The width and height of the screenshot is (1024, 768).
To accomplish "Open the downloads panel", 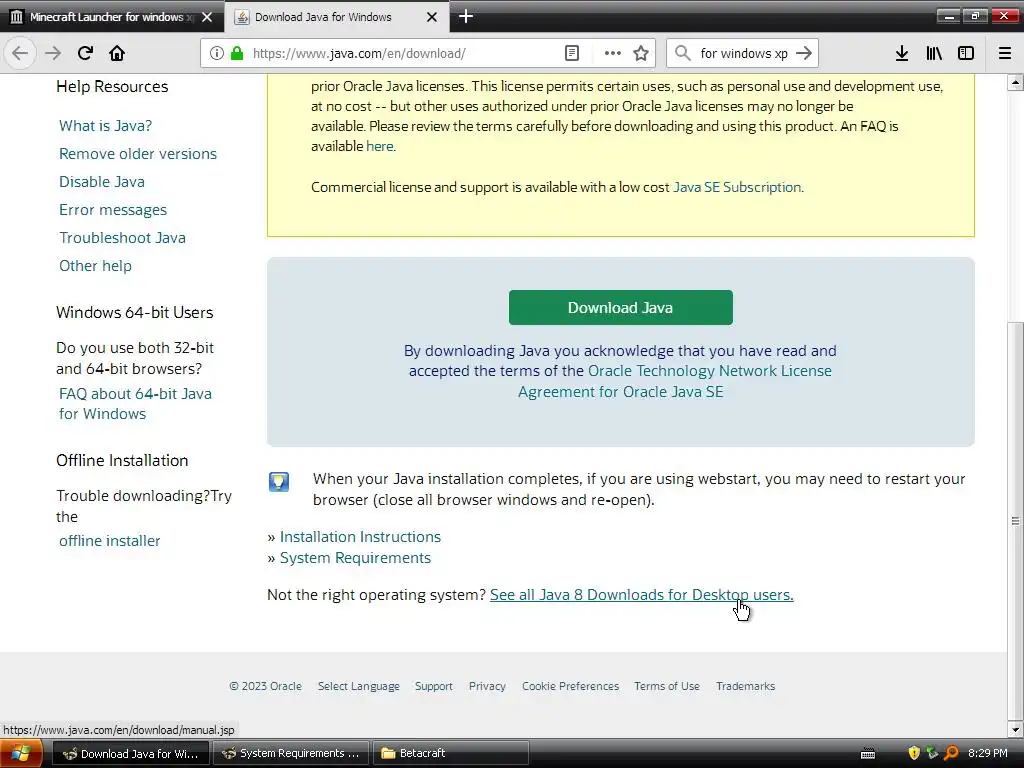I will click(x=902, y=53).
